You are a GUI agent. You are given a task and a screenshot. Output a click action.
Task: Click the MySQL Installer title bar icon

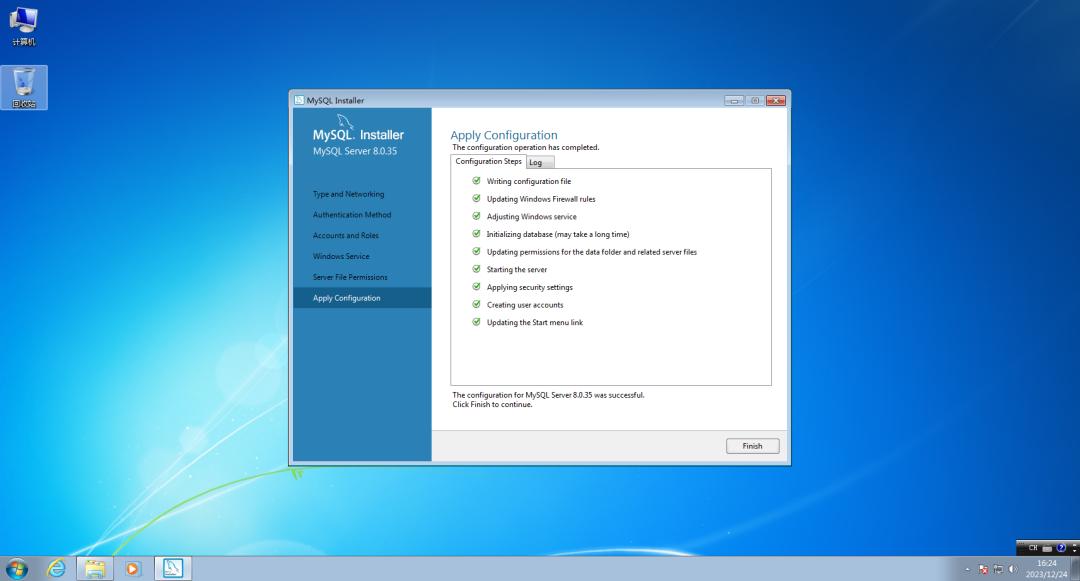[x=299, y=100]
